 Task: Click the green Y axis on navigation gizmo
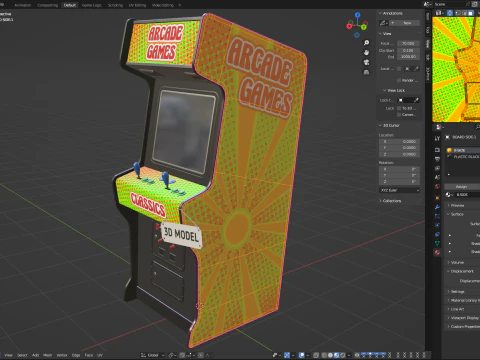point(364,27)
